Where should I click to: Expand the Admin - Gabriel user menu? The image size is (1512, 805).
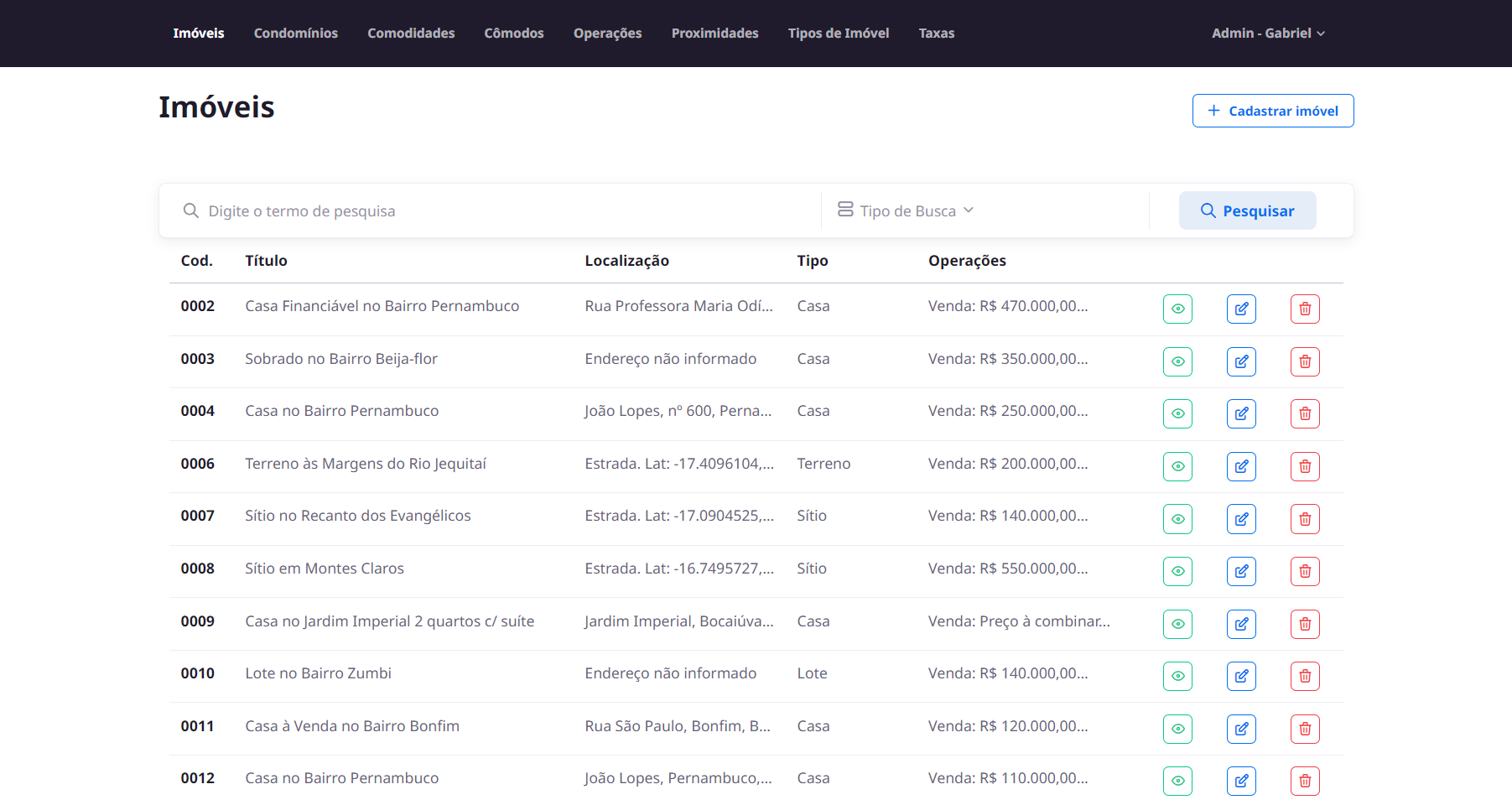(x=1268, y=34)
